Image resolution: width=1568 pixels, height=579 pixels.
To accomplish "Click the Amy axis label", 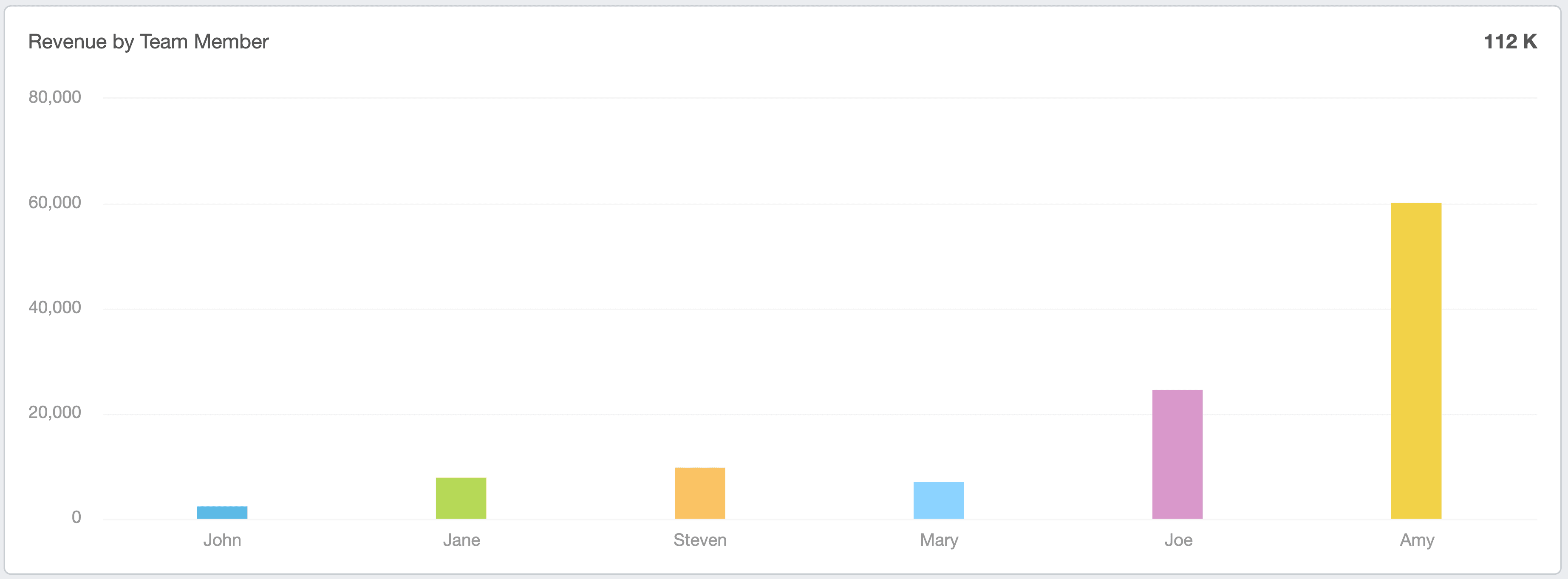I will pyautogui.click(x=1417, y=540).
